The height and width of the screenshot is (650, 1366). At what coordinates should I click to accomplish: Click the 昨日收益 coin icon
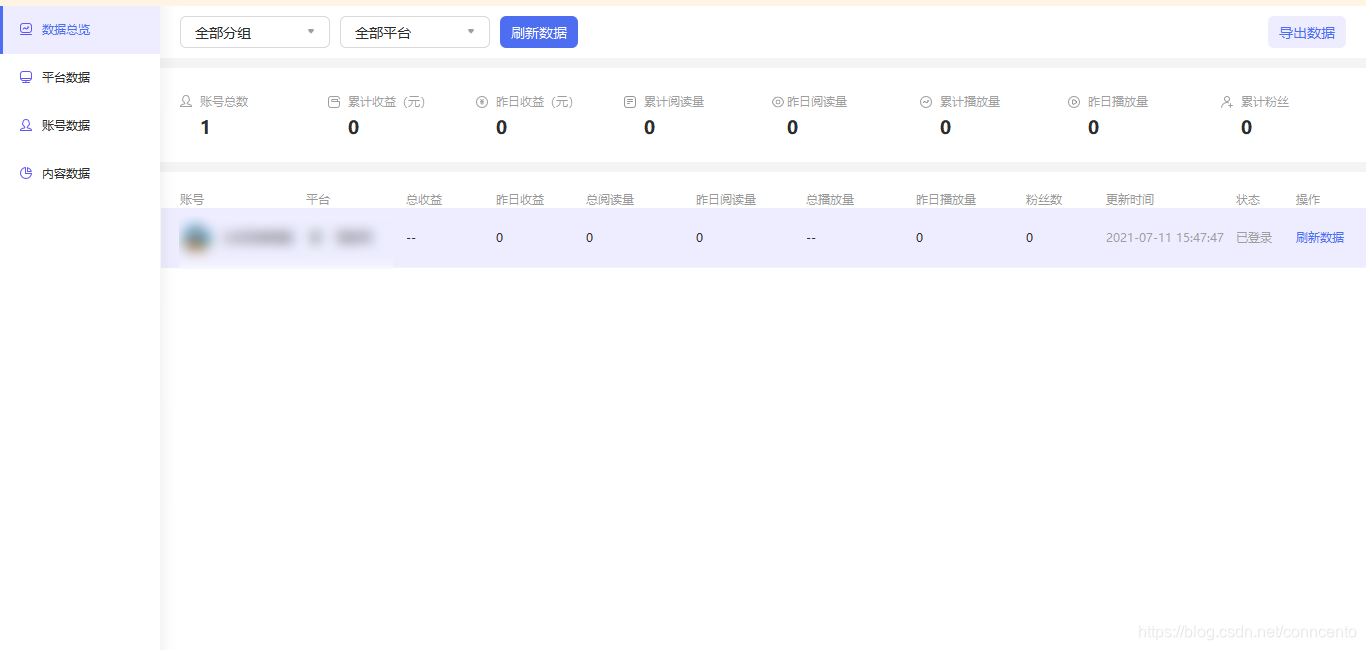point(482,102)
